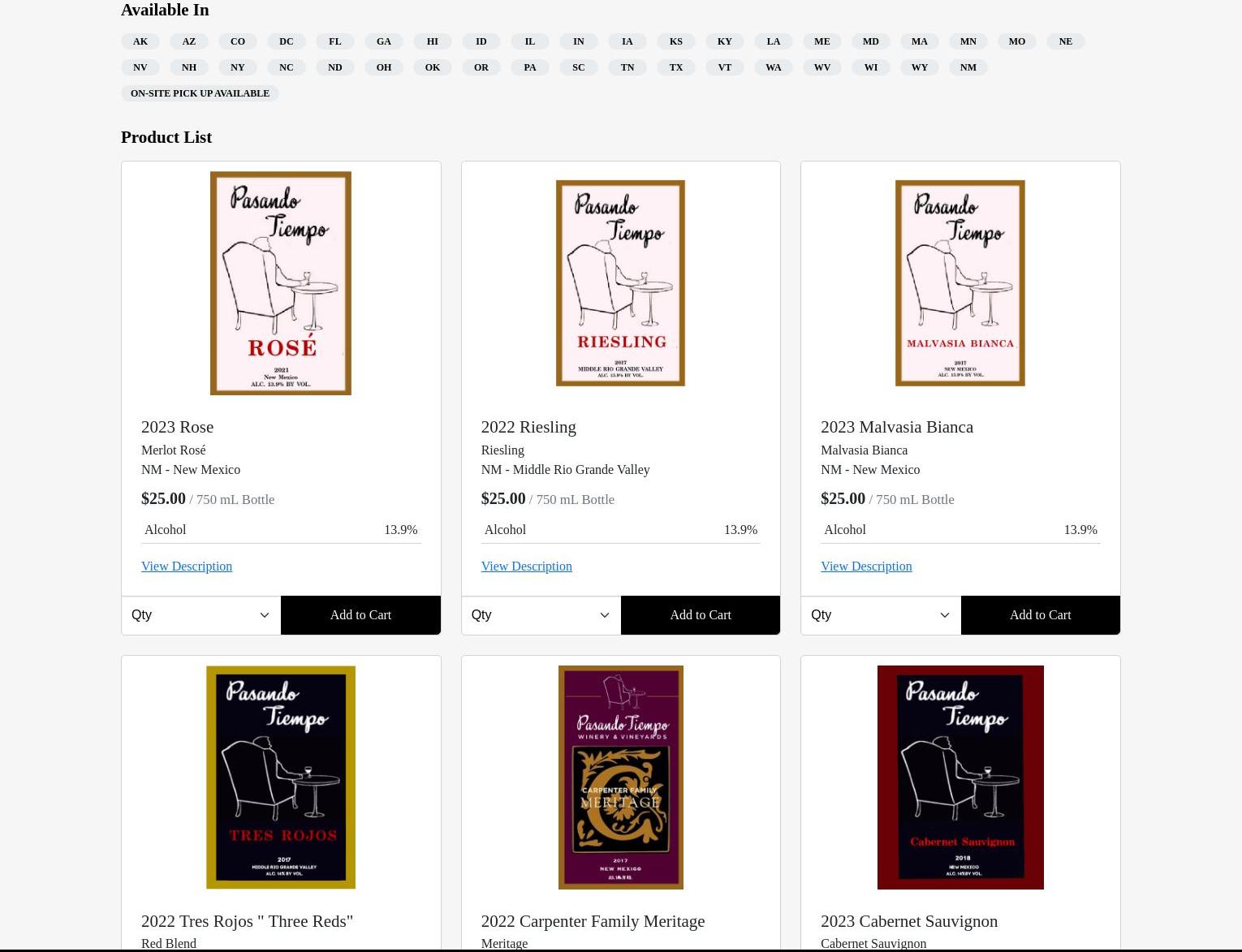This screenshot has width=1242, height=952.
Task: View Description for 2023 Malvasia Bianca
Action: [x=866, y=566]
